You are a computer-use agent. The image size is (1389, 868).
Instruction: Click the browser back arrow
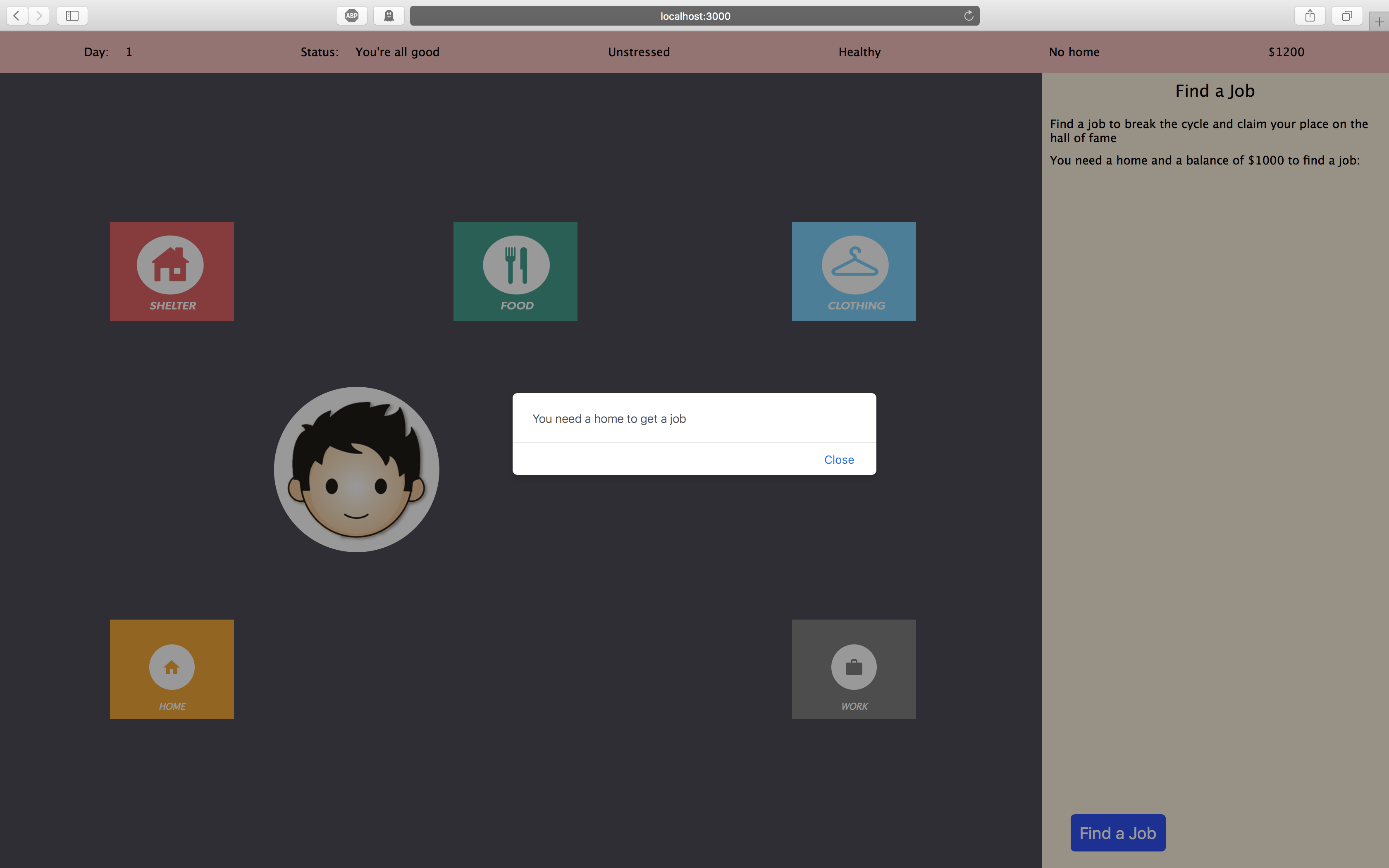tap(17, 16)
